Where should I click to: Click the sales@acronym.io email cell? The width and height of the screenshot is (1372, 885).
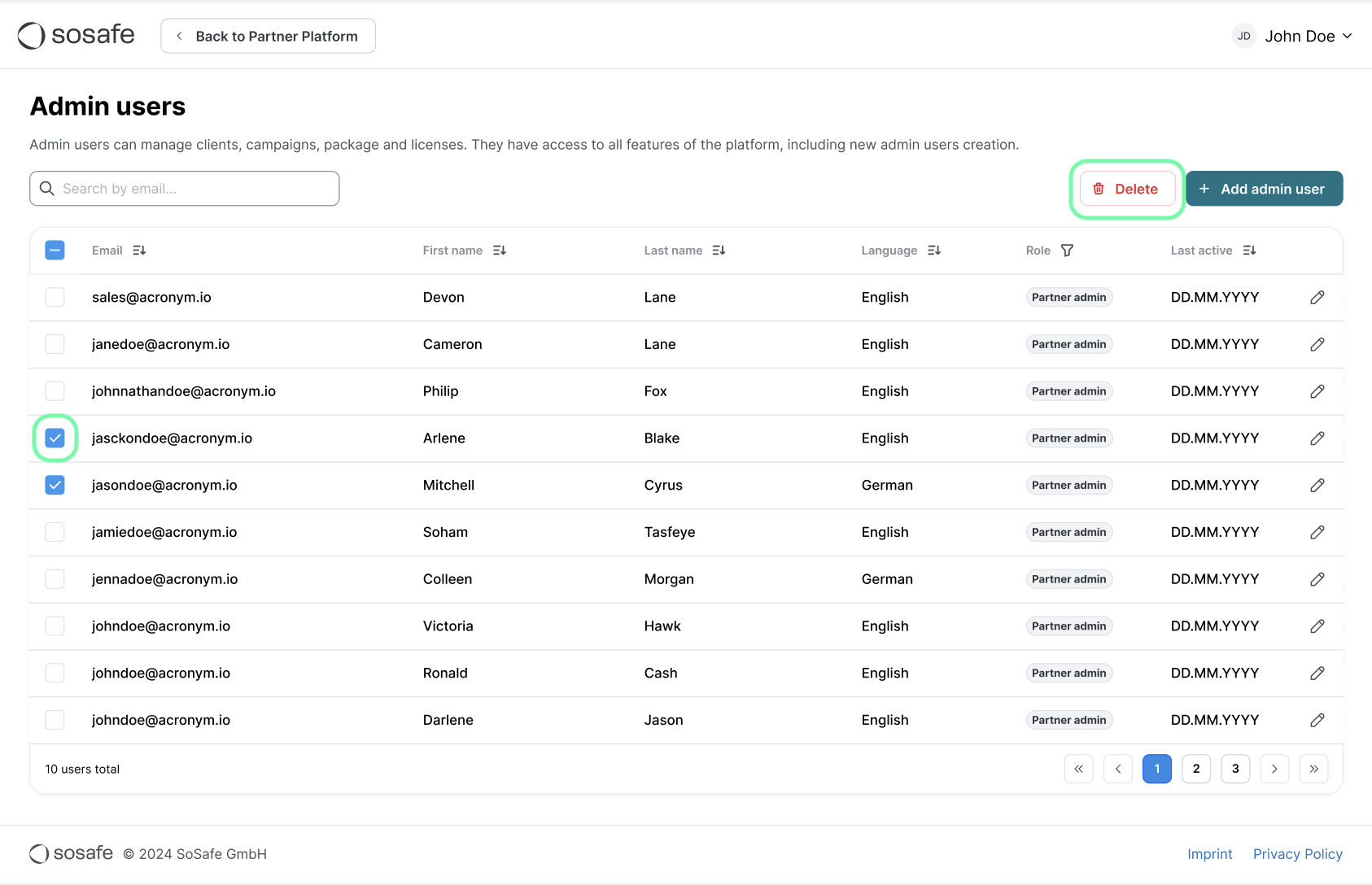click(x=151, y=298)
